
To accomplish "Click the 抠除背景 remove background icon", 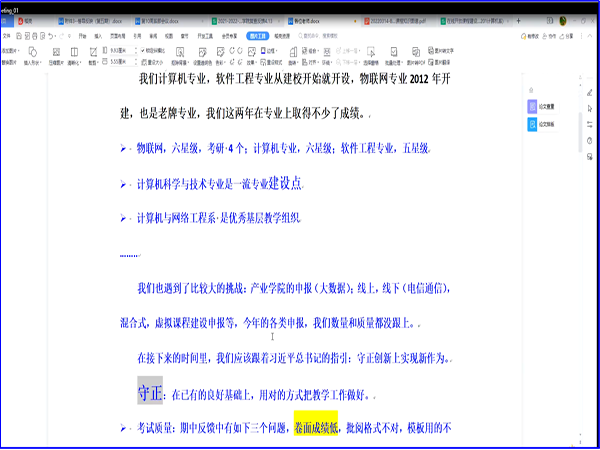I will pos(179,52).
